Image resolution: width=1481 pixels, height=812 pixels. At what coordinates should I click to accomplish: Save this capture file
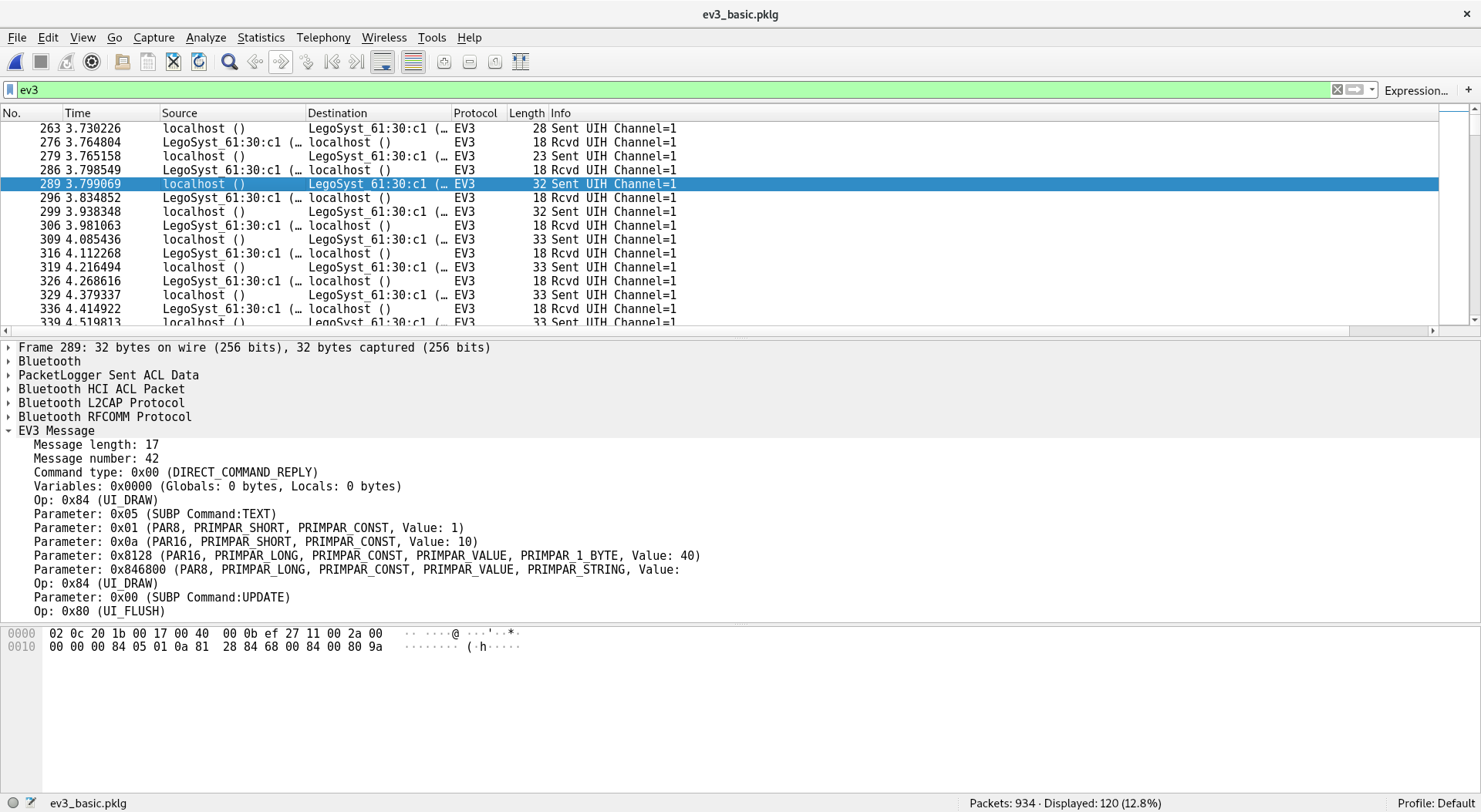tap(148, 62)
